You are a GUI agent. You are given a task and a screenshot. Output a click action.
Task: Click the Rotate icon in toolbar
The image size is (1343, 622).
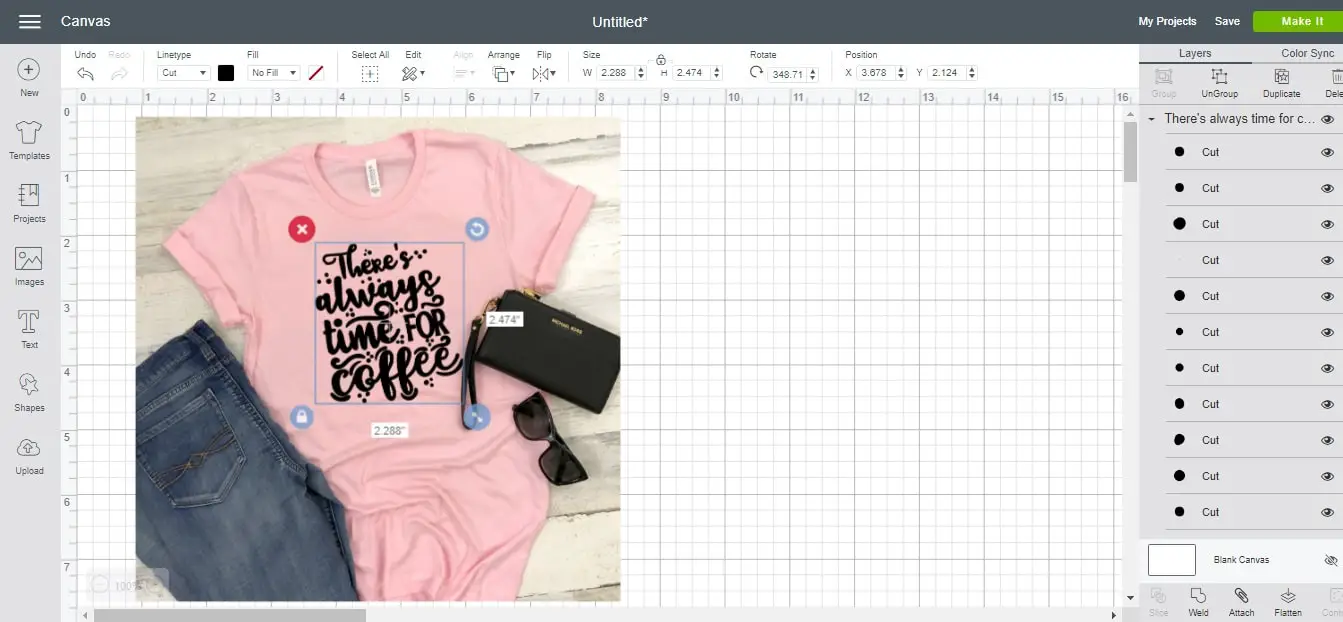pyautogui.click(x=757, y=73)
